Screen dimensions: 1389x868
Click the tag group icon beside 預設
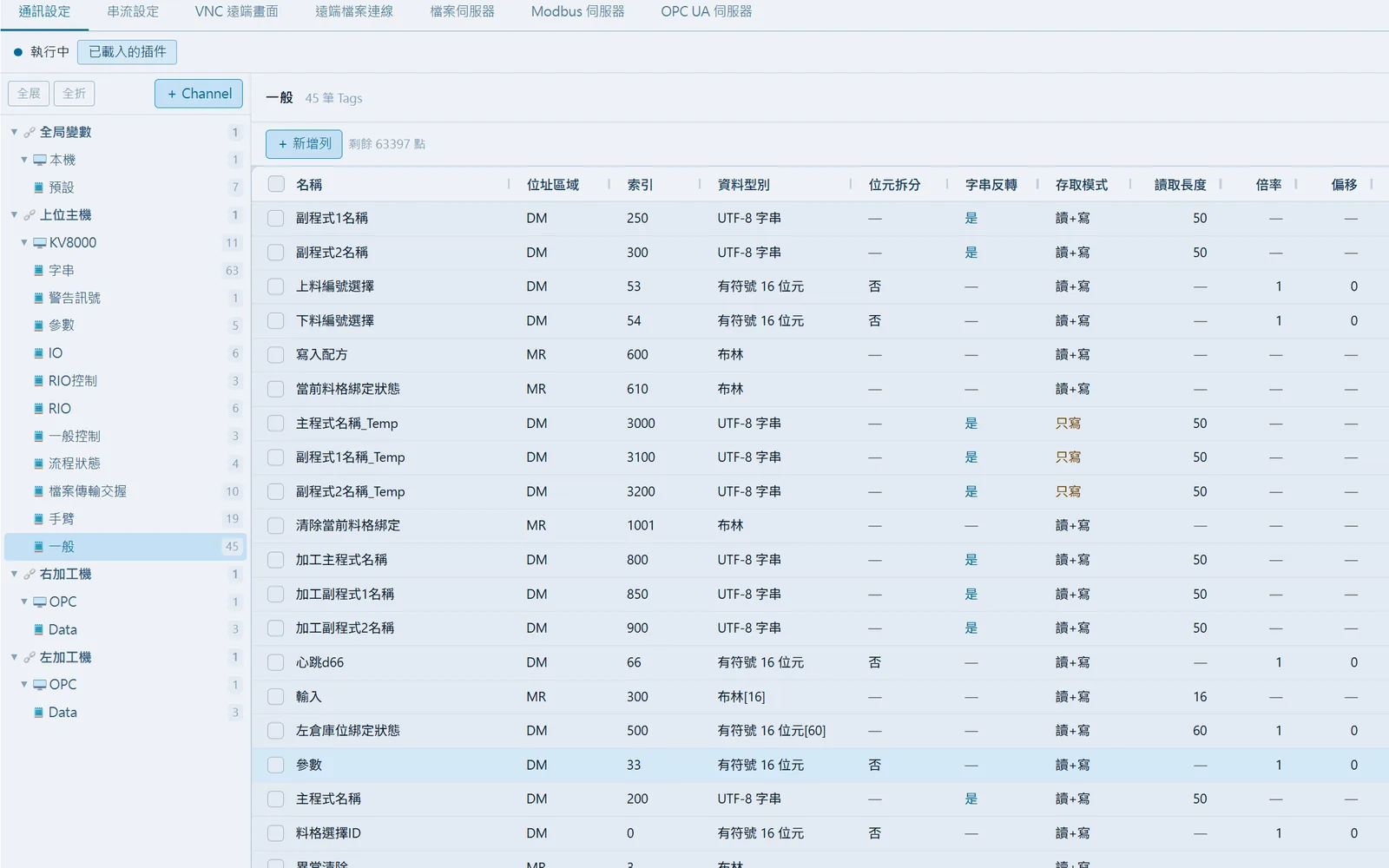[x=38, y=187]
